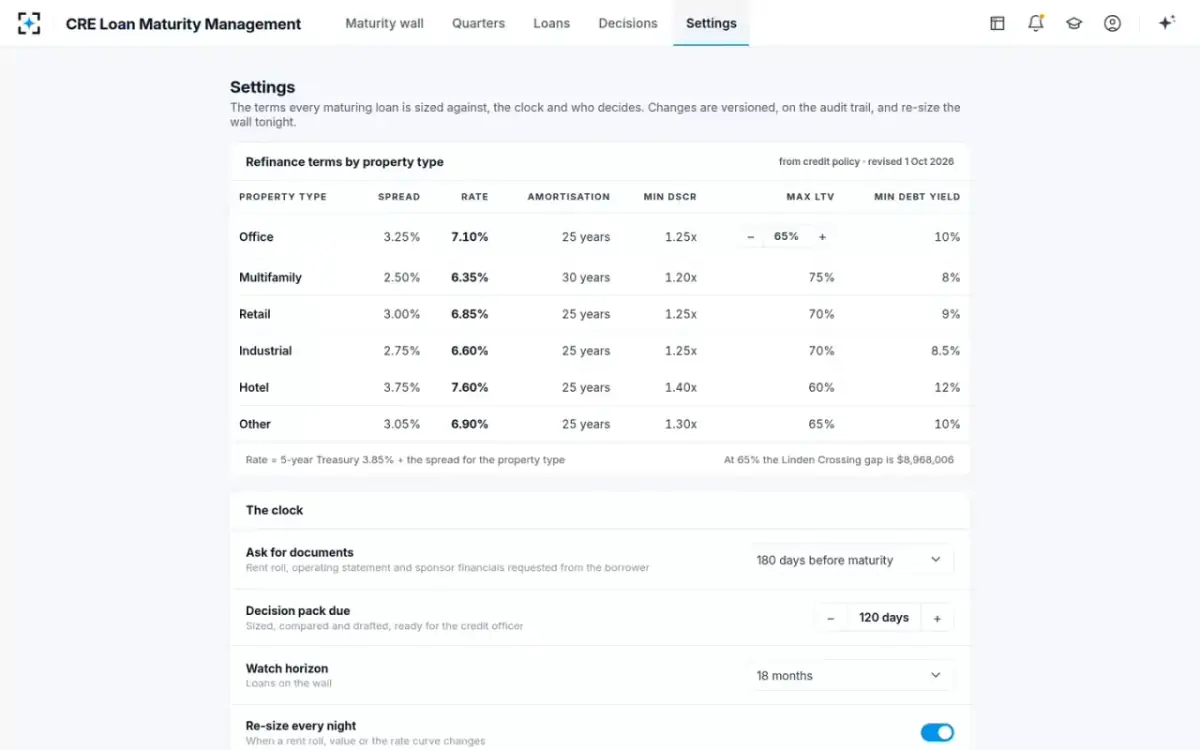This screenshot has width=1200, height=750.
Task: Click the SPREAD column header
Action: click(399, 197)
